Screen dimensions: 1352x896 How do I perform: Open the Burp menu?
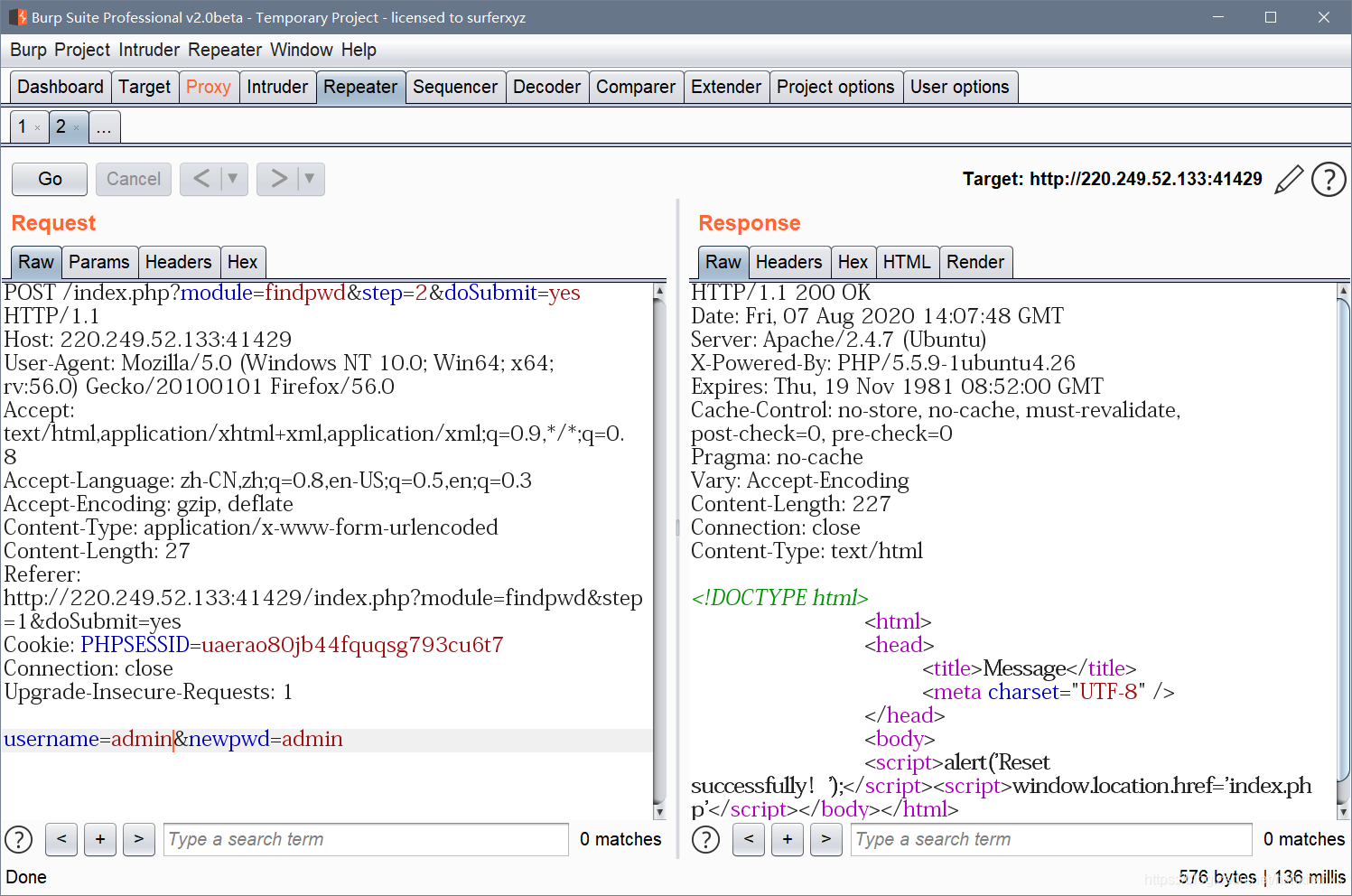tap(28, 50)
